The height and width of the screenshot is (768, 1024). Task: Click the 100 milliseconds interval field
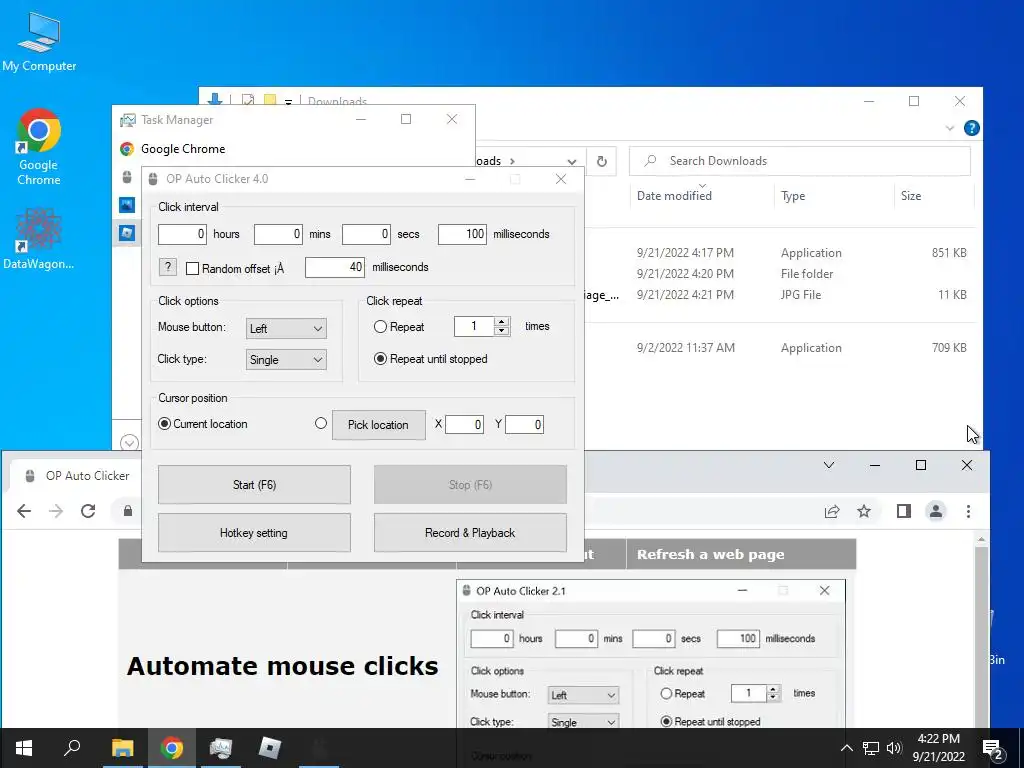click(x=462, y=234)
